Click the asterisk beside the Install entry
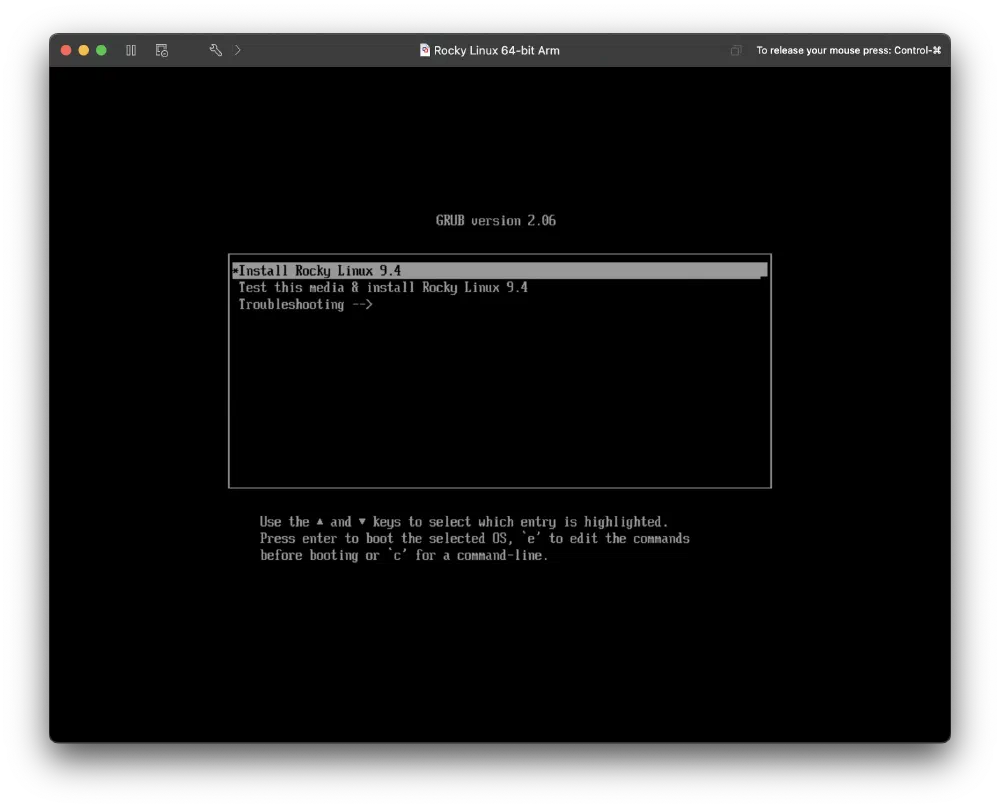Viewport: 1000px width, 808px height. [235, 270]
